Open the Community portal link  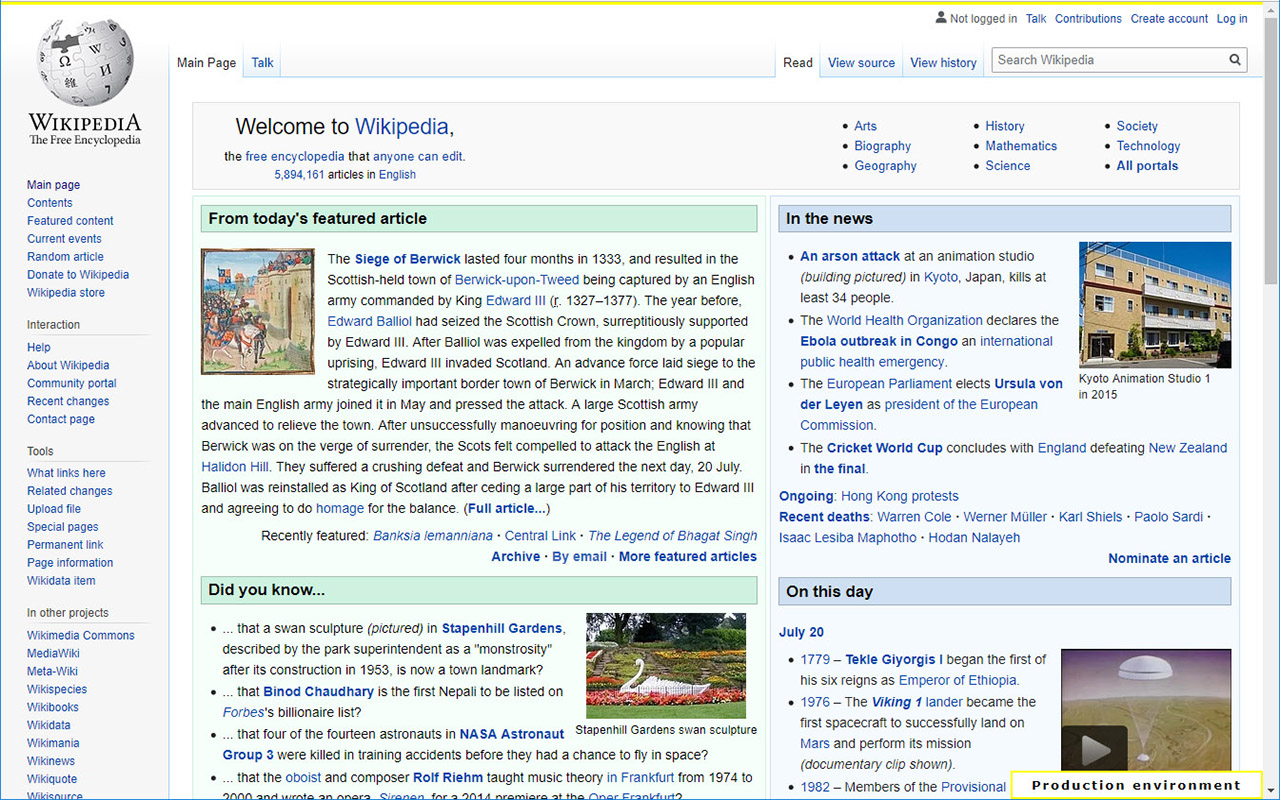pyautogui.click(x=72, y=383)
